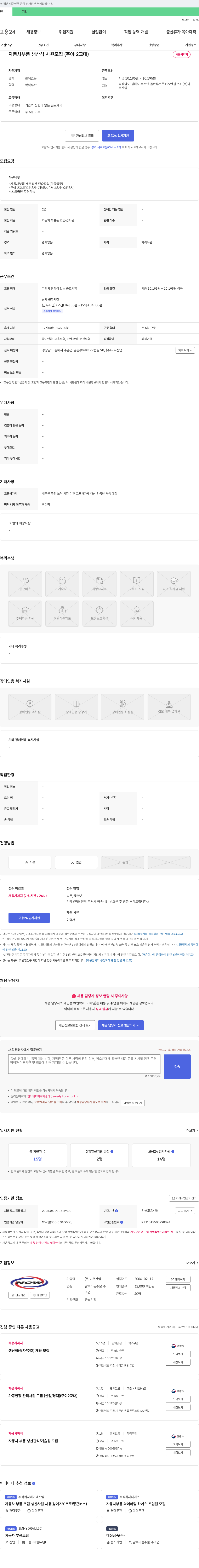Open 개인정보보호법 상세 보기
The height and width of the screenshot is (1568, 199).
pyautogui.click(x=75, y=1025)
